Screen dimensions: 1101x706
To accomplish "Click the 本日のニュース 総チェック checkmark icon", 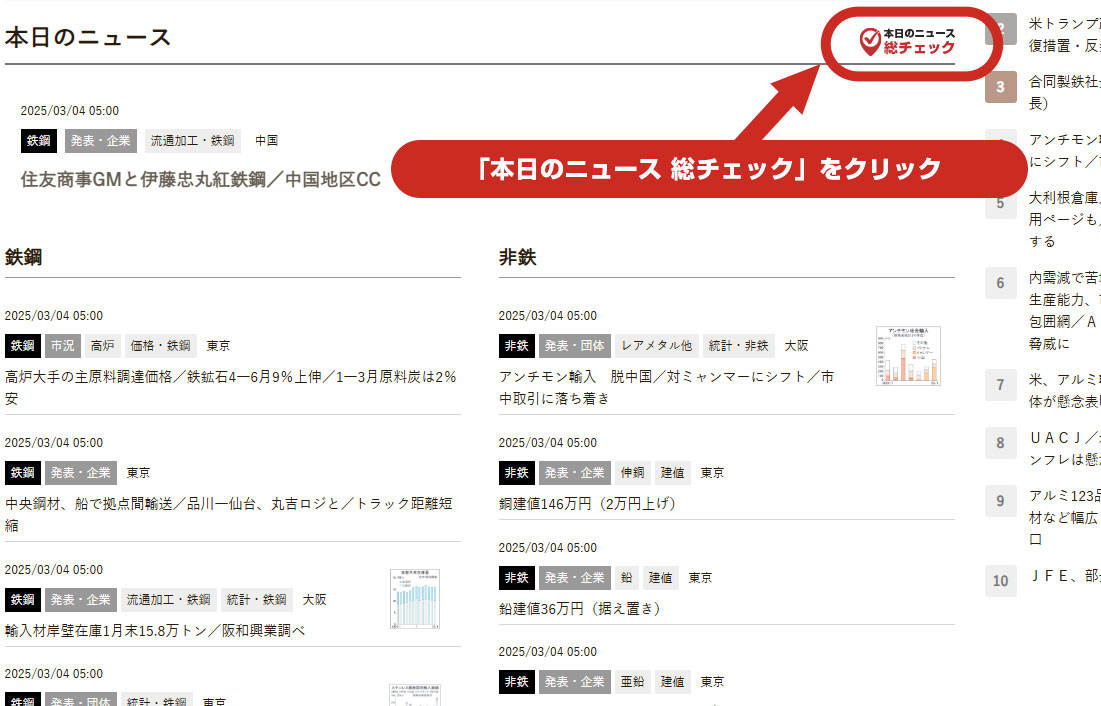I will [x=870, y=41].
